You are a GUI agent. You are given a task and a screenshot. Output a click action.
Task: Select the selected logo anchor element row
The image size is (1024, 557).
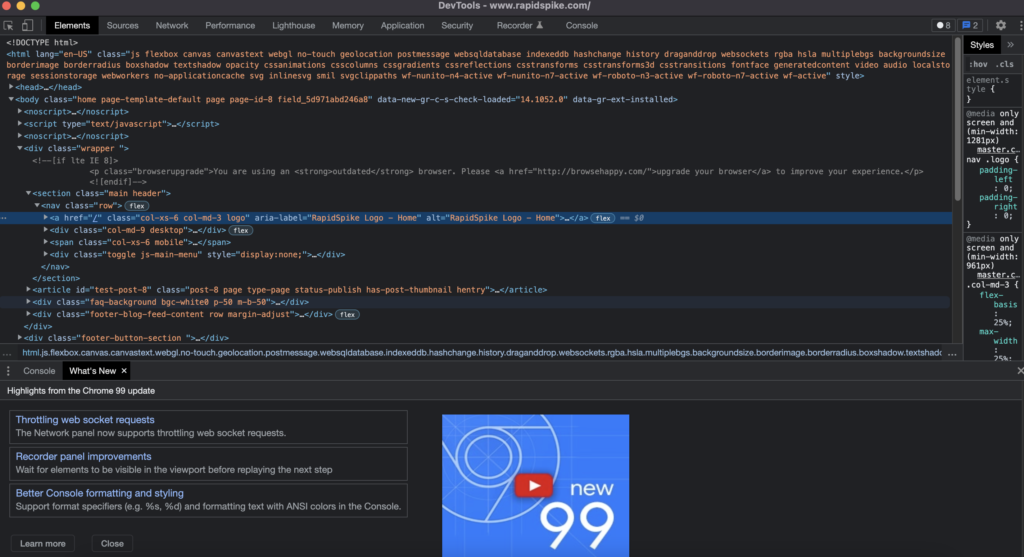pyautogui.click(x=475, y=218)
